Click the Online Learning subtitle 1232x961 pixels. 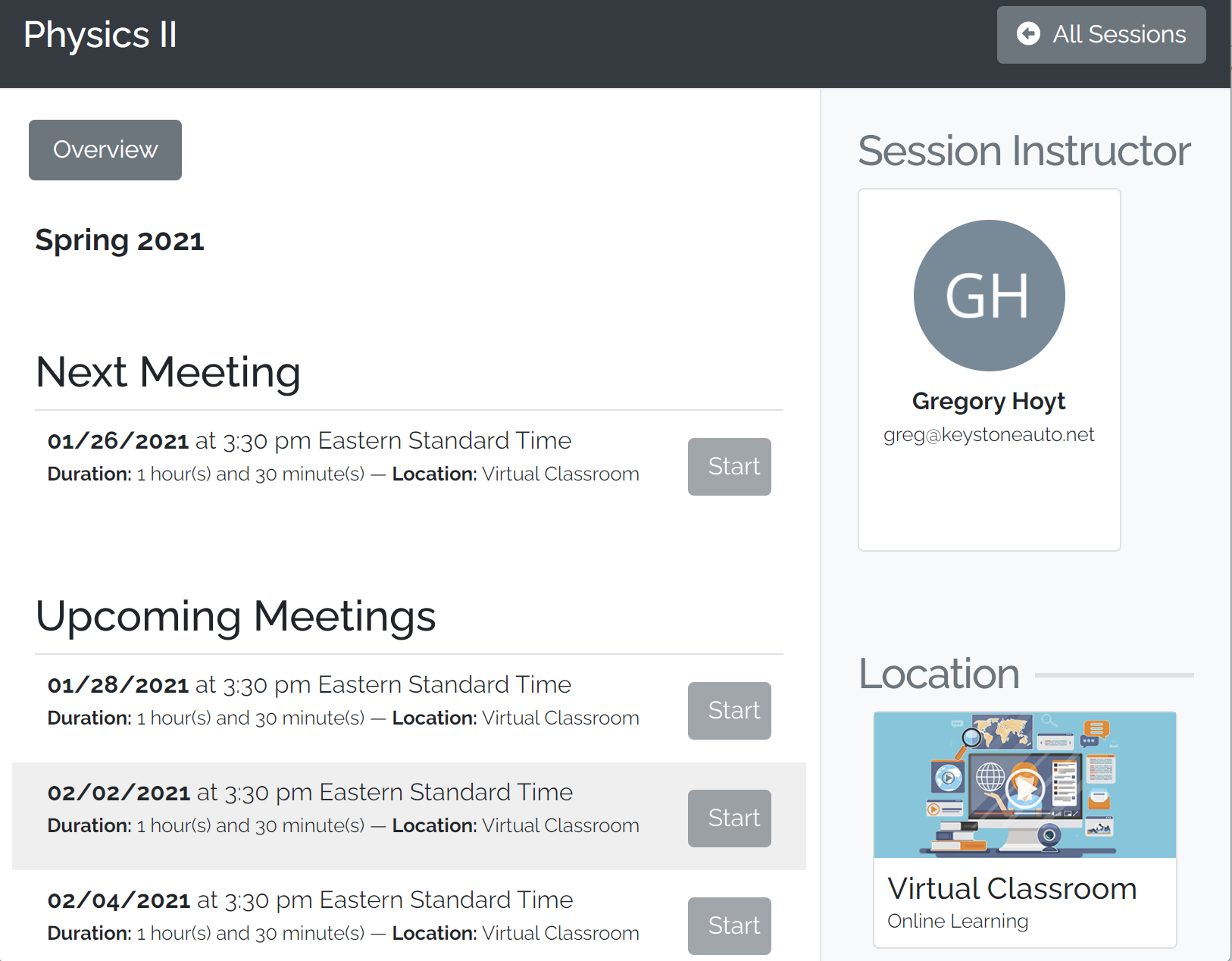click(x=958, y=921)
